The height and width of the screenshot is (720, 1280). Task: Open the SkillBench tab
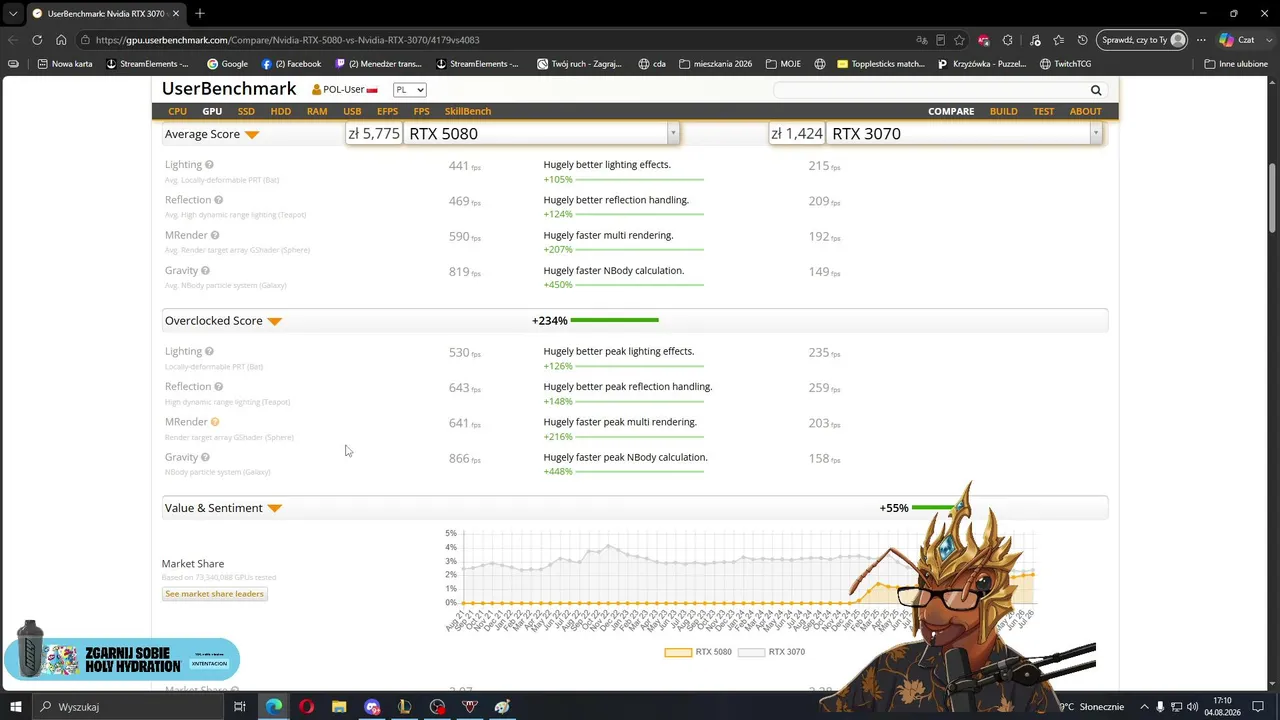click(x=468, y=111)
